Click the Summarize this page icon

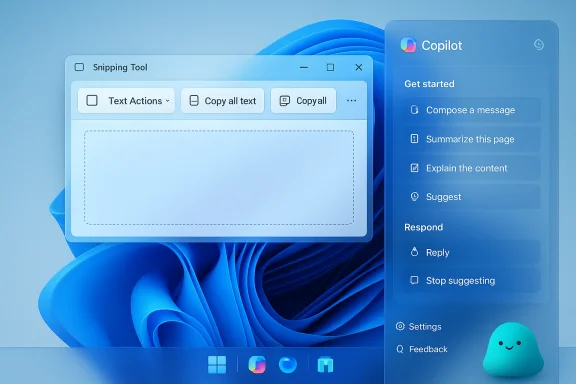(x=414, y=139)
